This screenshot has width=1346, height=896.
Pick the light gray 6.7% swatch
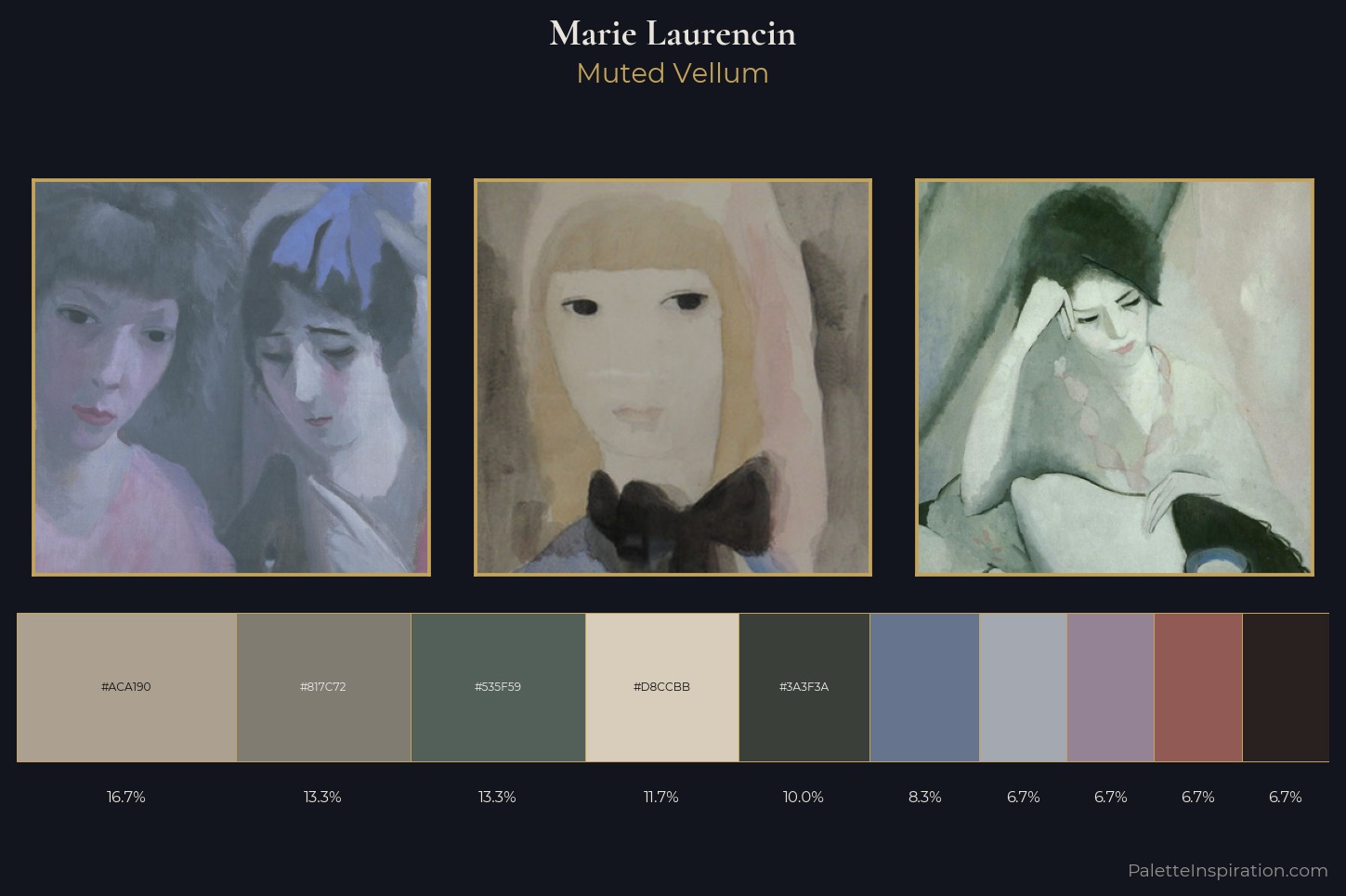point(1023,687)
